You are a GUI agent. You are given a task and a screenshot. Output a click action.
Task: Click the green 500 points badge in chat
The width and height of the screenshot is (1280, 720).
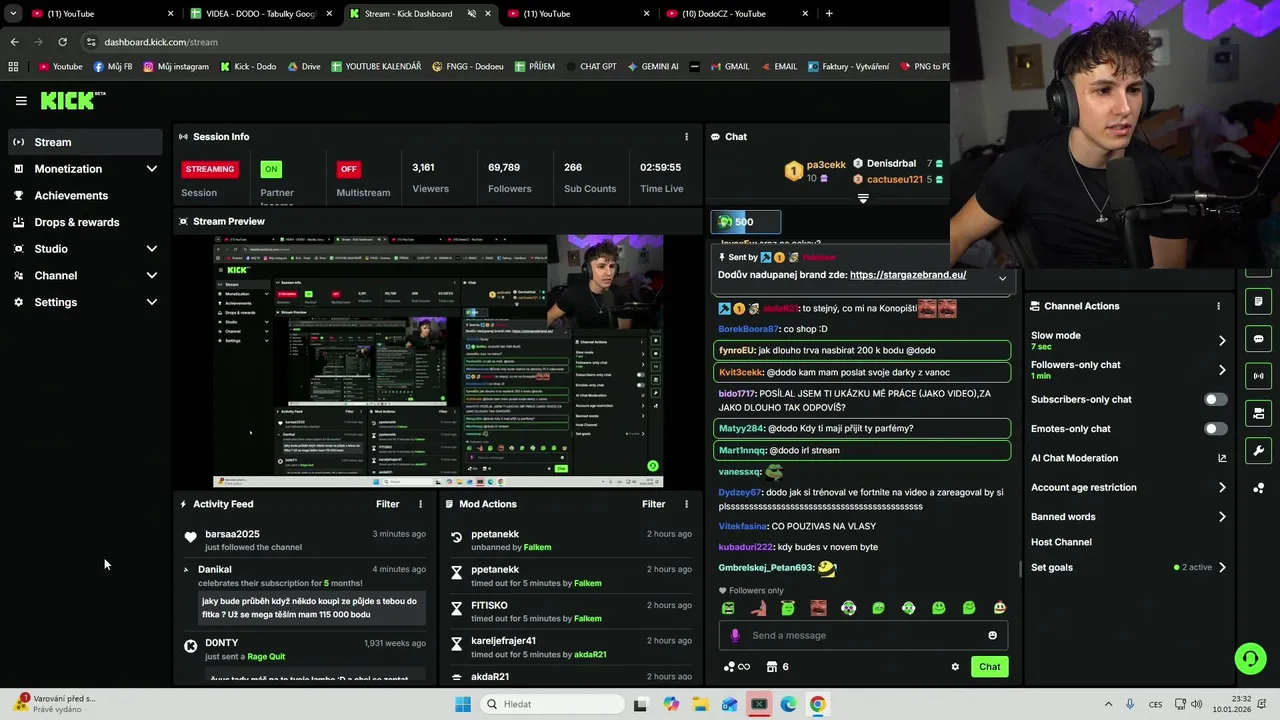tap(745, 222)
